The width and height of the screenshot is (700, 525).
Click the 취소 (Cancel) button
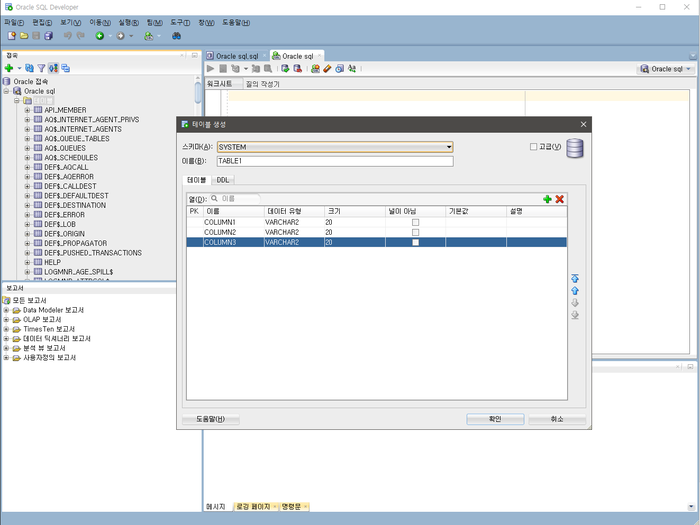point(557,419)
